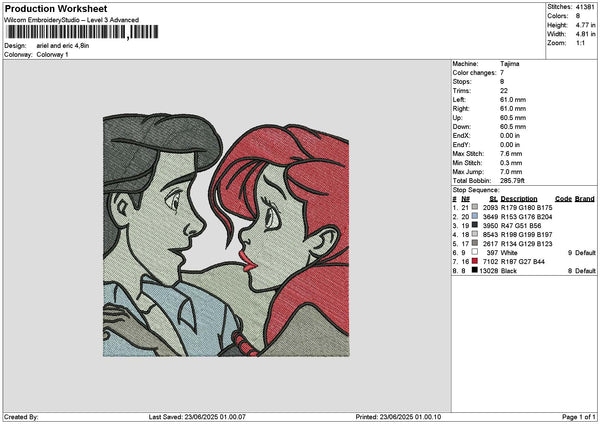The height and width of the screenshot is (424, 600).
Task: Click the Colorway 1 value
Action: pos(50,54)
